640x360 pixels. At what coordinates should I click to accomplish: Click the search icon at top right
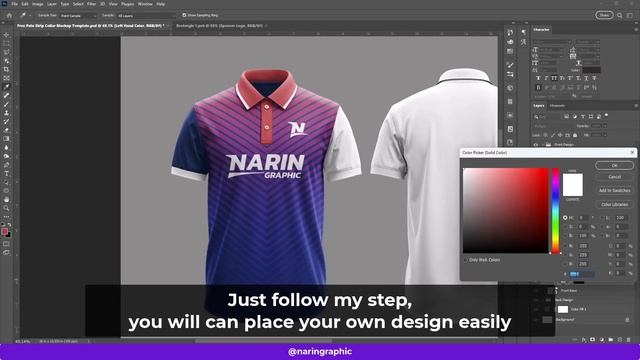(x=620, y=15)
